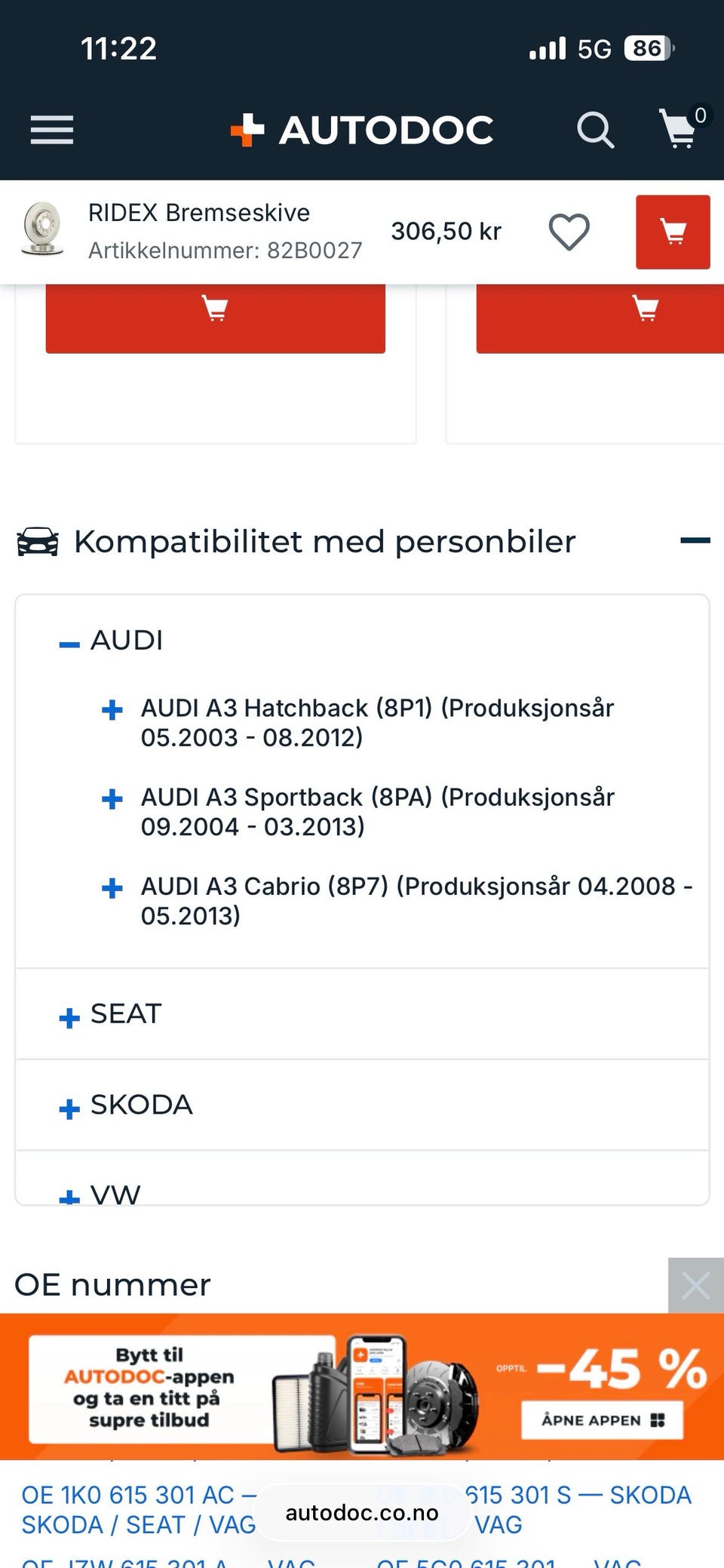Close the app promotion banner

point(695,1285)
